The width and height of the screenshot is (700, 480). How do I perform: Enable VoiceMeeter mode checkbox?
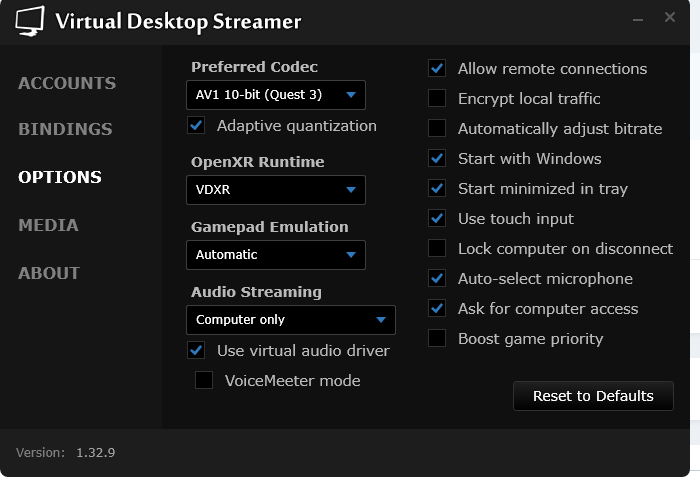(x=204, y=380)
